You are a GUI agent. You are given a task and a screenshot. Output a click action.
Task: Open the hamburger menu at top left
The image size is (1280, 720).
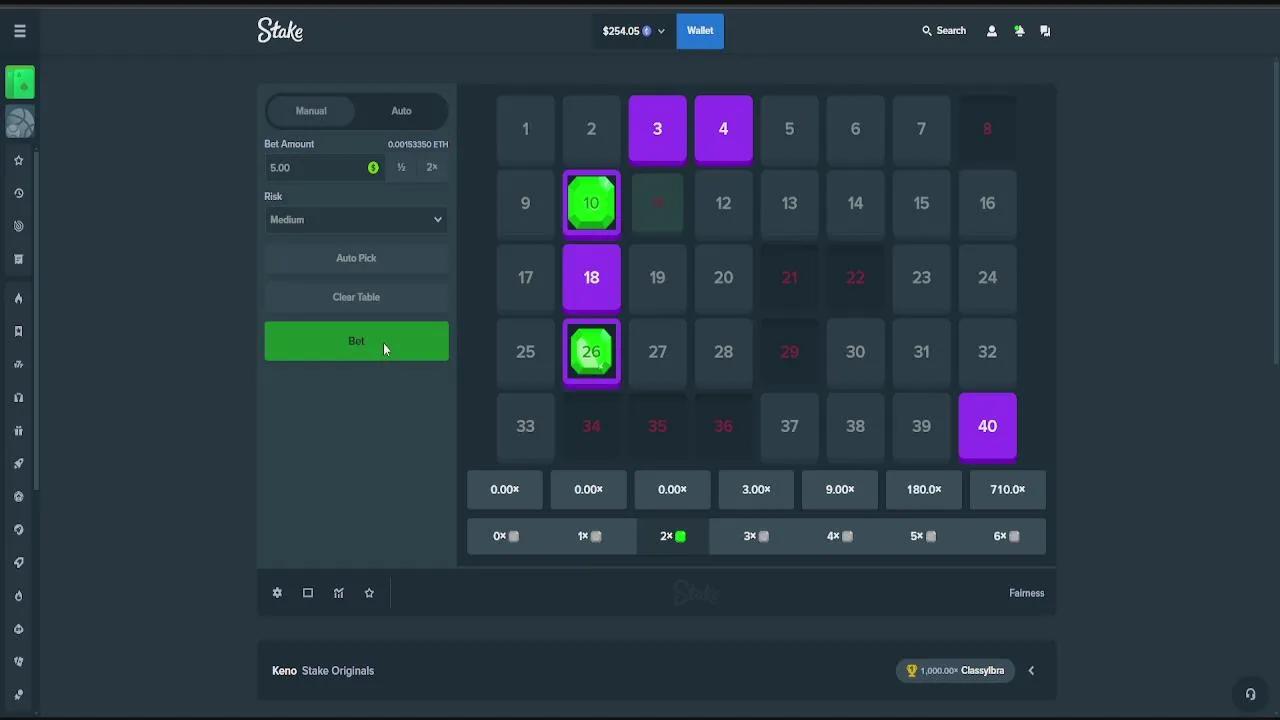point(19,31)
